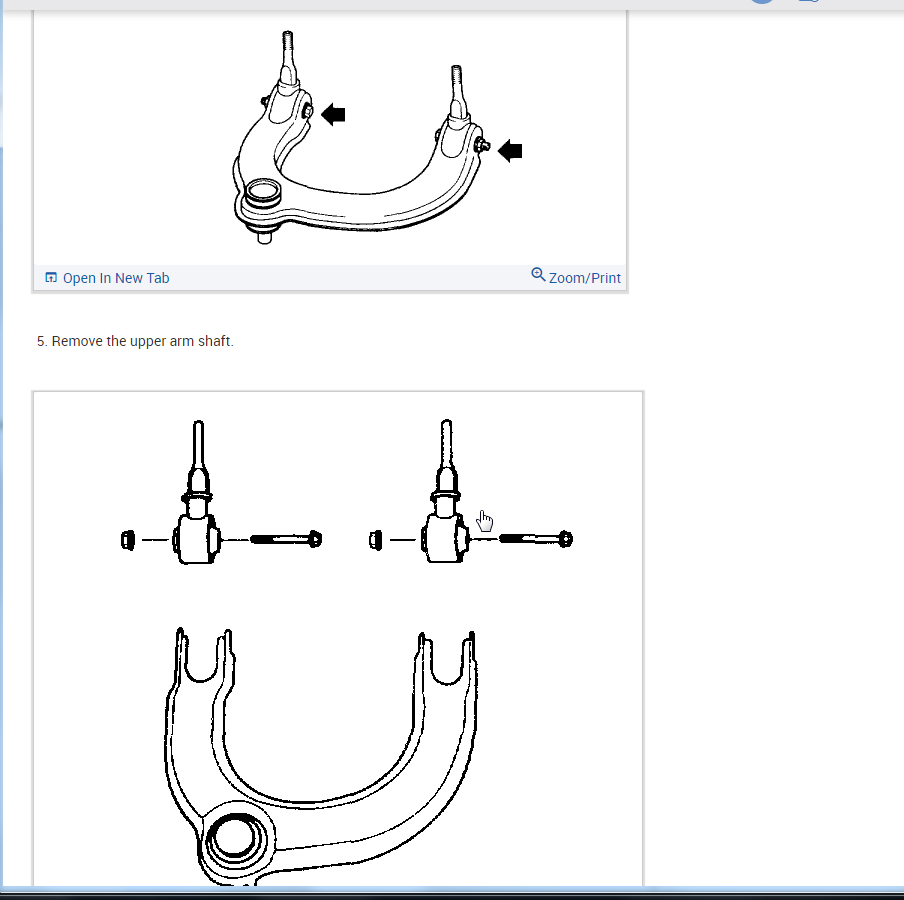Viewport: 904px width, 900px height.
Task: Click the partially visible icon beside the avatar
Action: point(809,3)
